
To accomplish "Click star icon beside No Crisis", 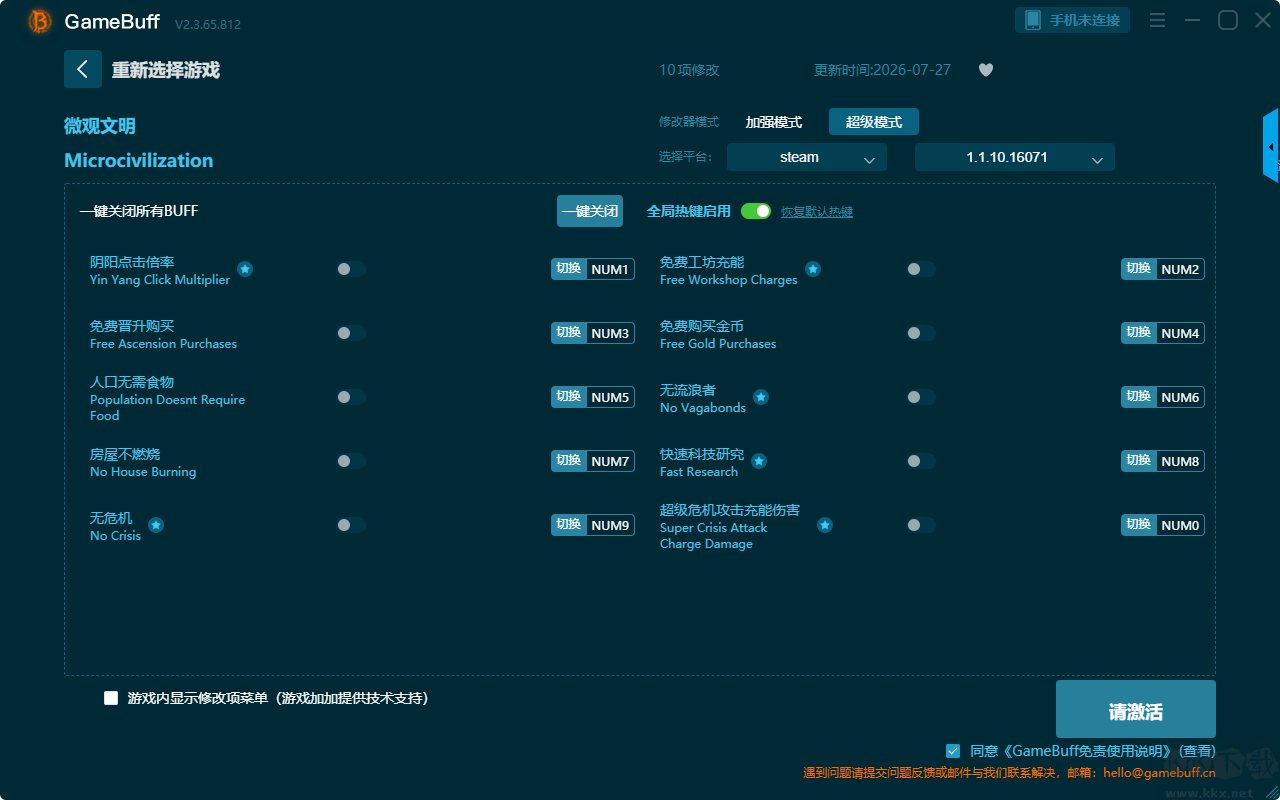I will pyautogui.click(x=156, y=525).
